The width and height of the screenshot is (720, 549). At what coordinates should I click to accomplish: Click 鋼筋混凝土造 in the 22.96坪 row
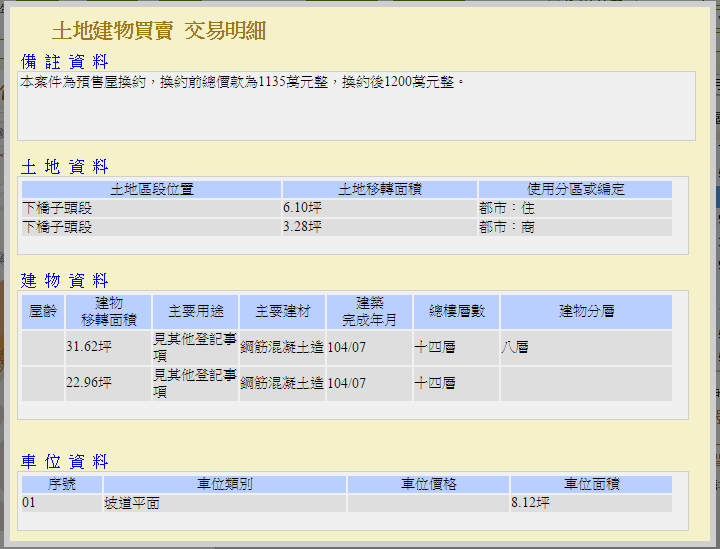click(282, 383)
